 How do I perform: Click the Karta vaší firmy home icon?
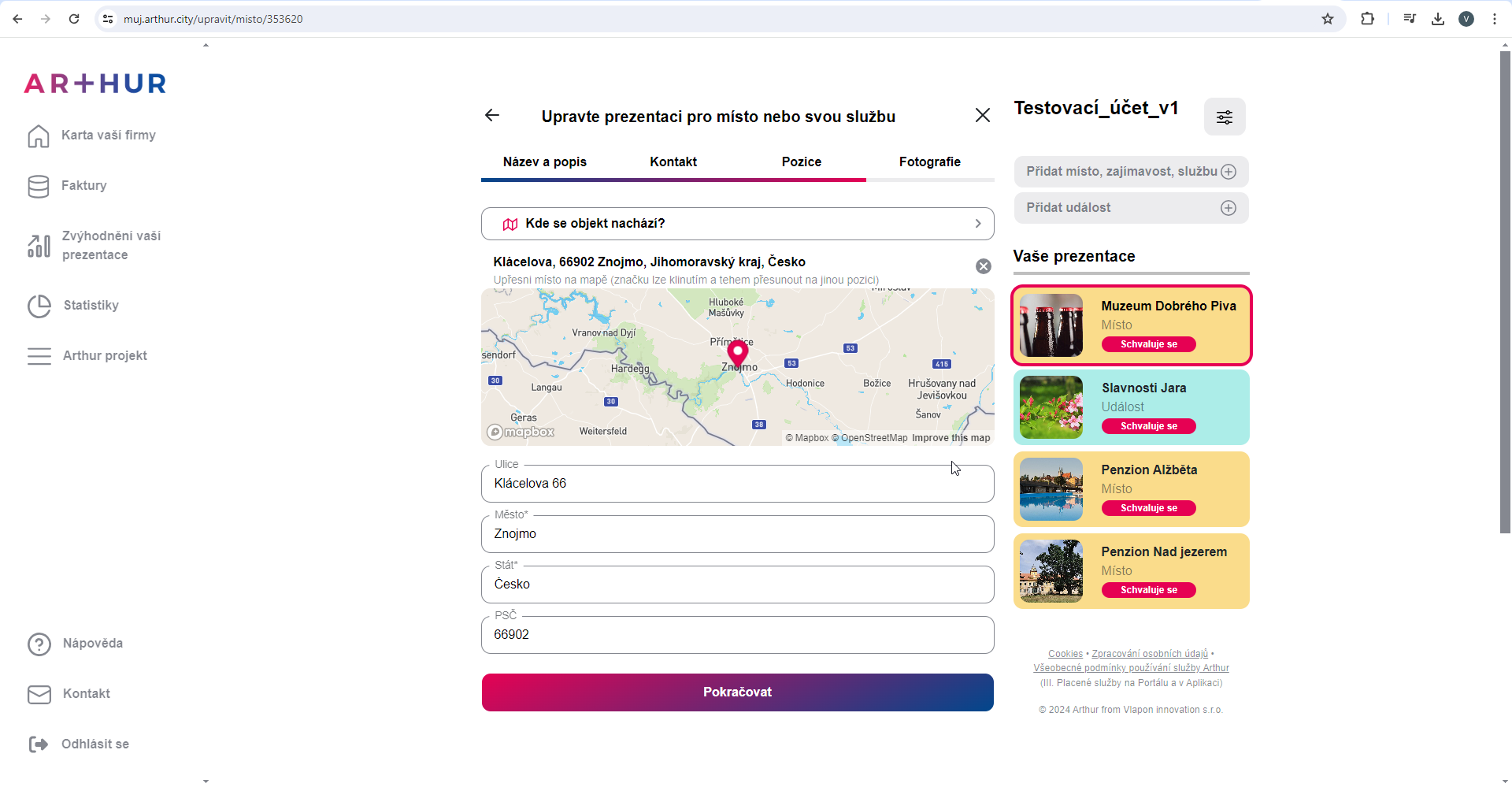[39, 136]
